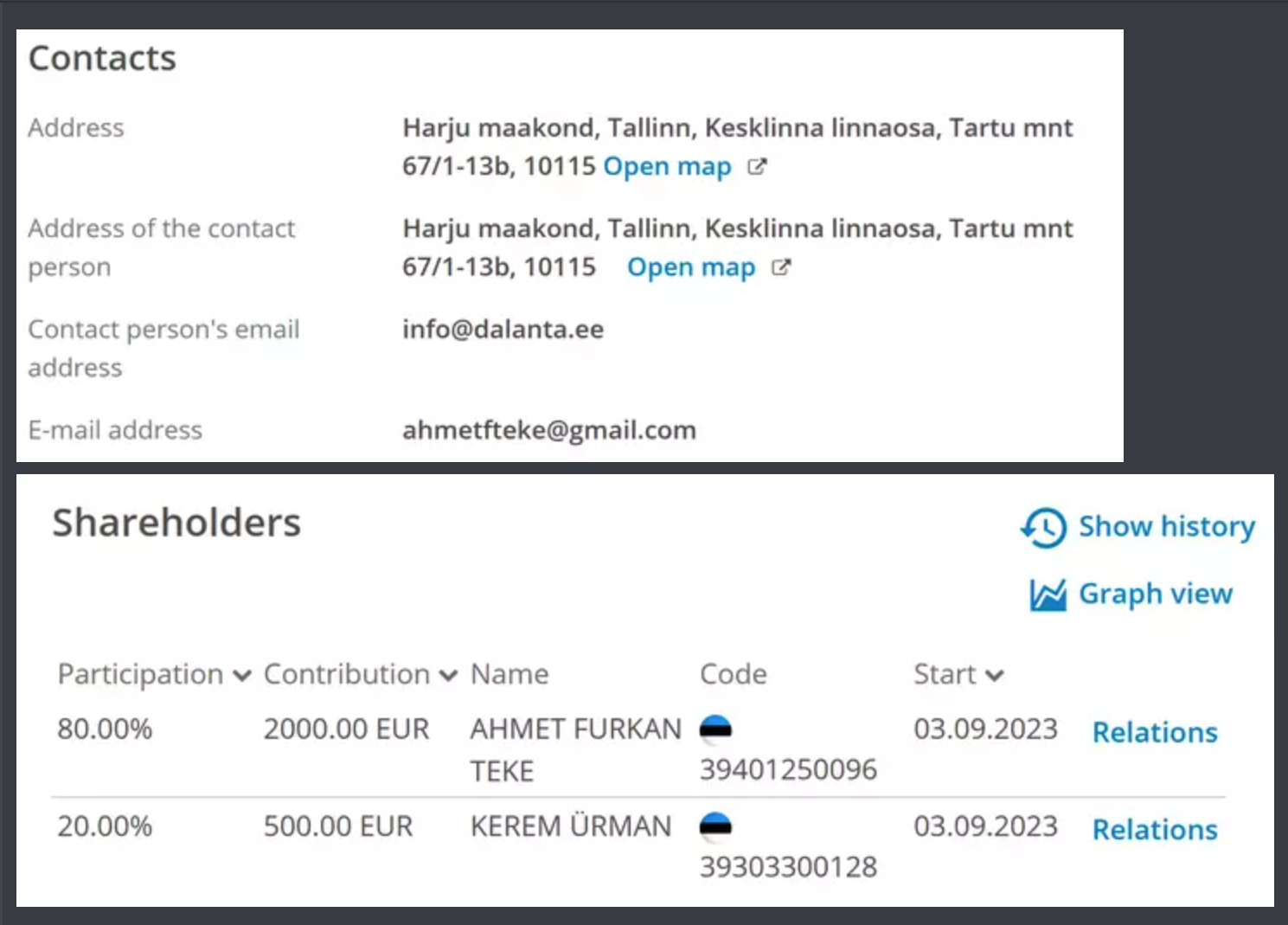
Task: Open map for the company Address
Action: click(x=667, y=166)
